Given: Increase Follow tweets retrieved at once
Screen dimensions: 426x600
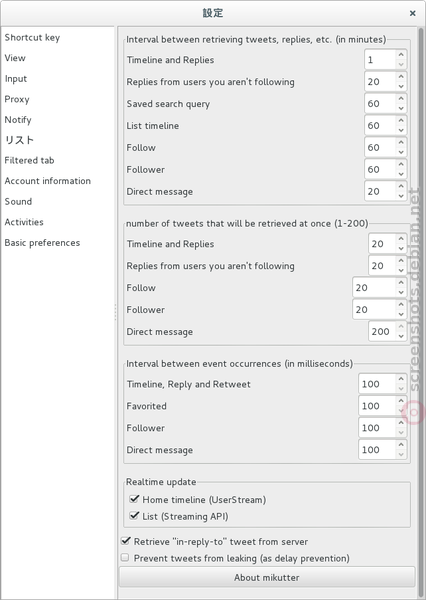Looking at the screenshot, I should coord(401,283).
